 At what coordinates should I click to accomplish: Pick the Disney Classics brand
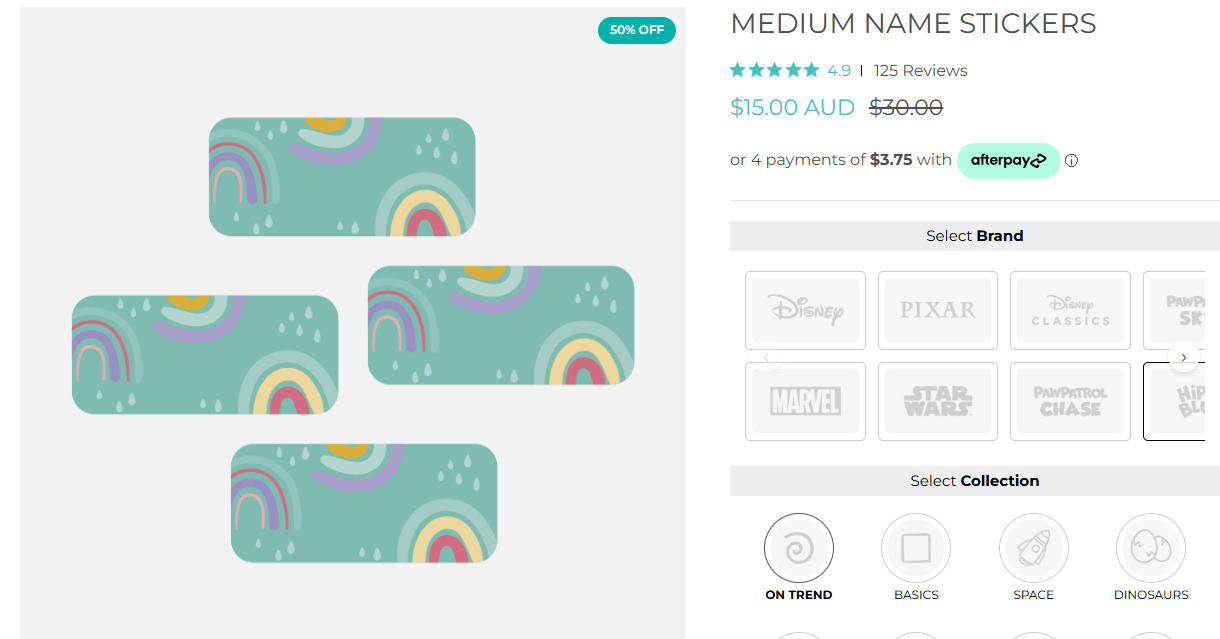[1070, 310]
